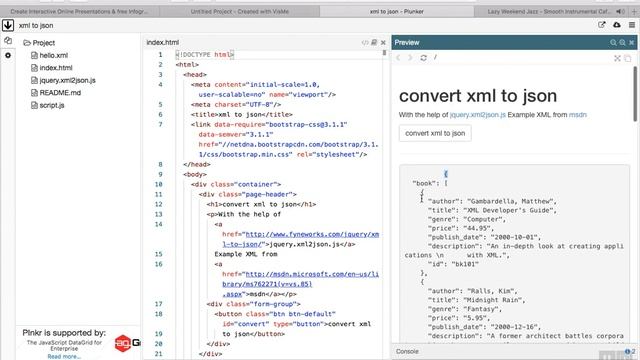Click Read more in the Plnkr sponsor box
This screenshot has height=360, width=640.
(64, 356)
